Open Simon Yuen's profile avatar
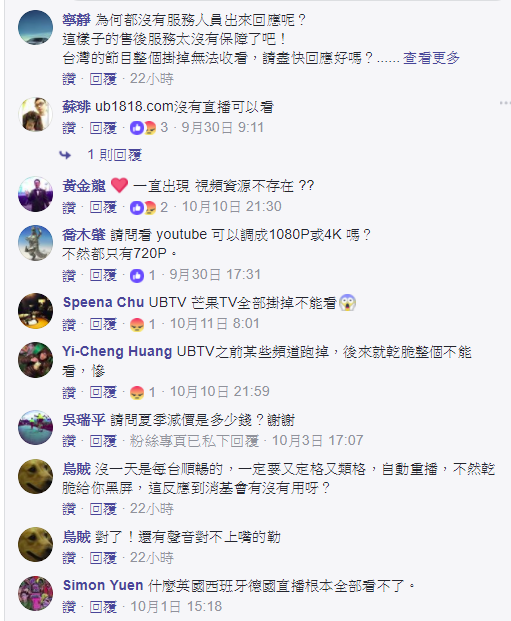Screen dimensions: 511x621 pyautogui.click(x=35, y=593)
